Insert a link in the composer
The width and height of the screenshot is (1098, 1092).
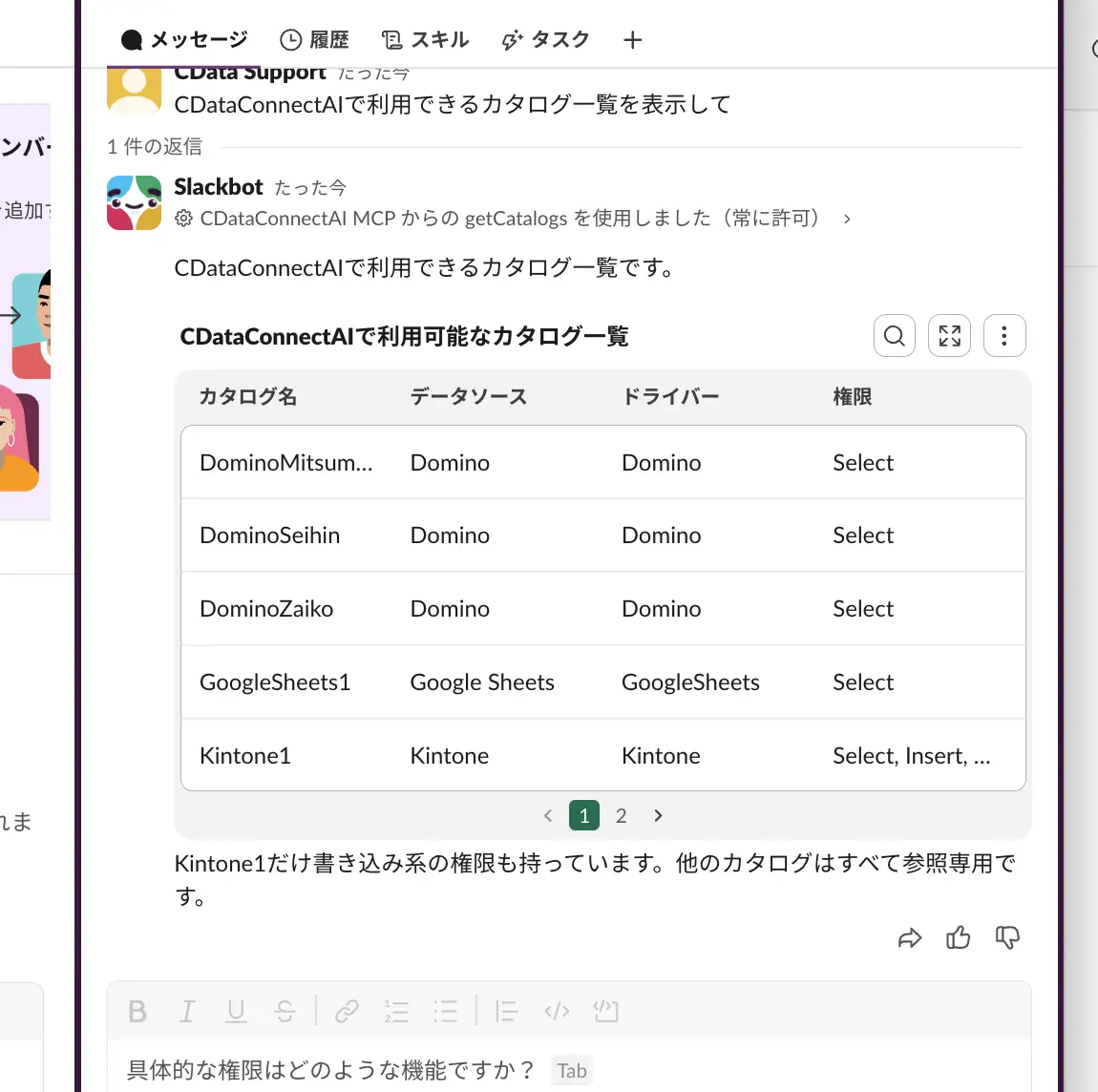(x=347, y=1012)
